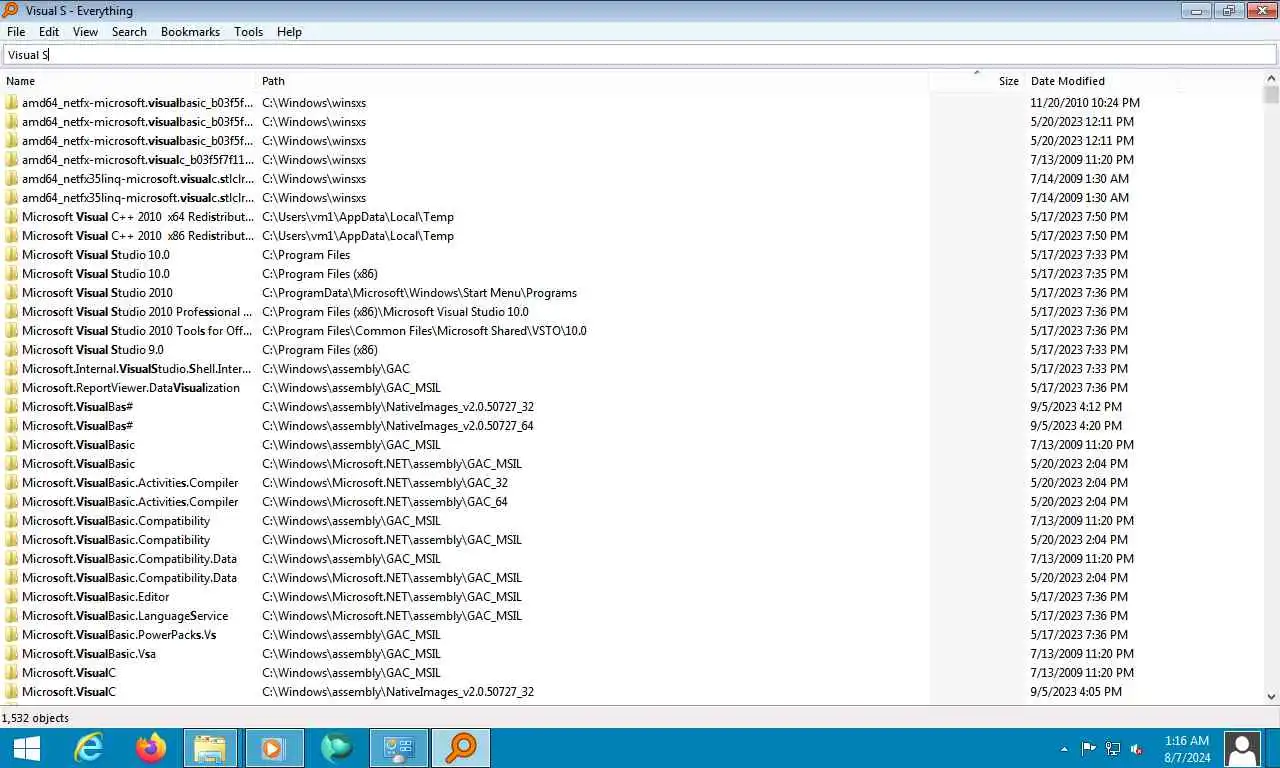The image size is (1280, 768).
Task: Open the Help menu
Action: point(289,32)
